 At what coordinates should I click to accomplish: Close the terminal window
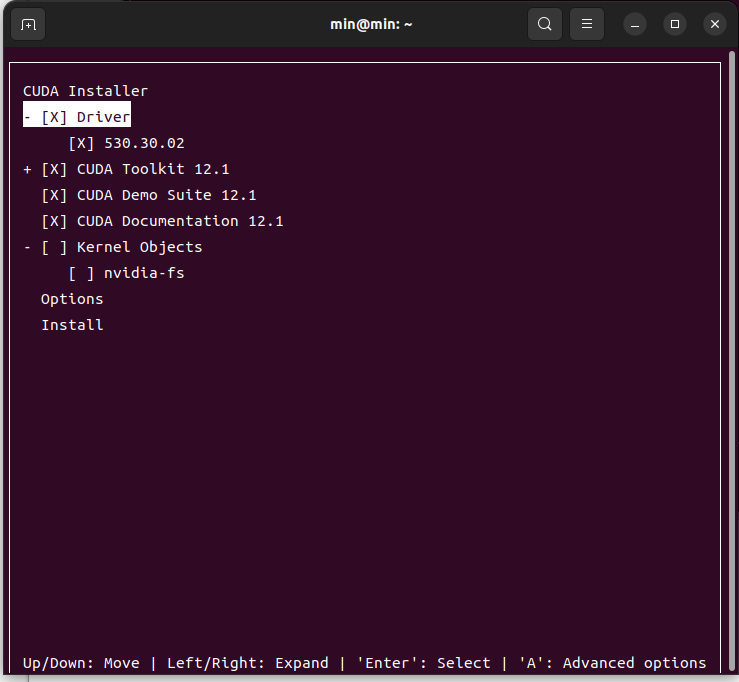pos(715,24)
